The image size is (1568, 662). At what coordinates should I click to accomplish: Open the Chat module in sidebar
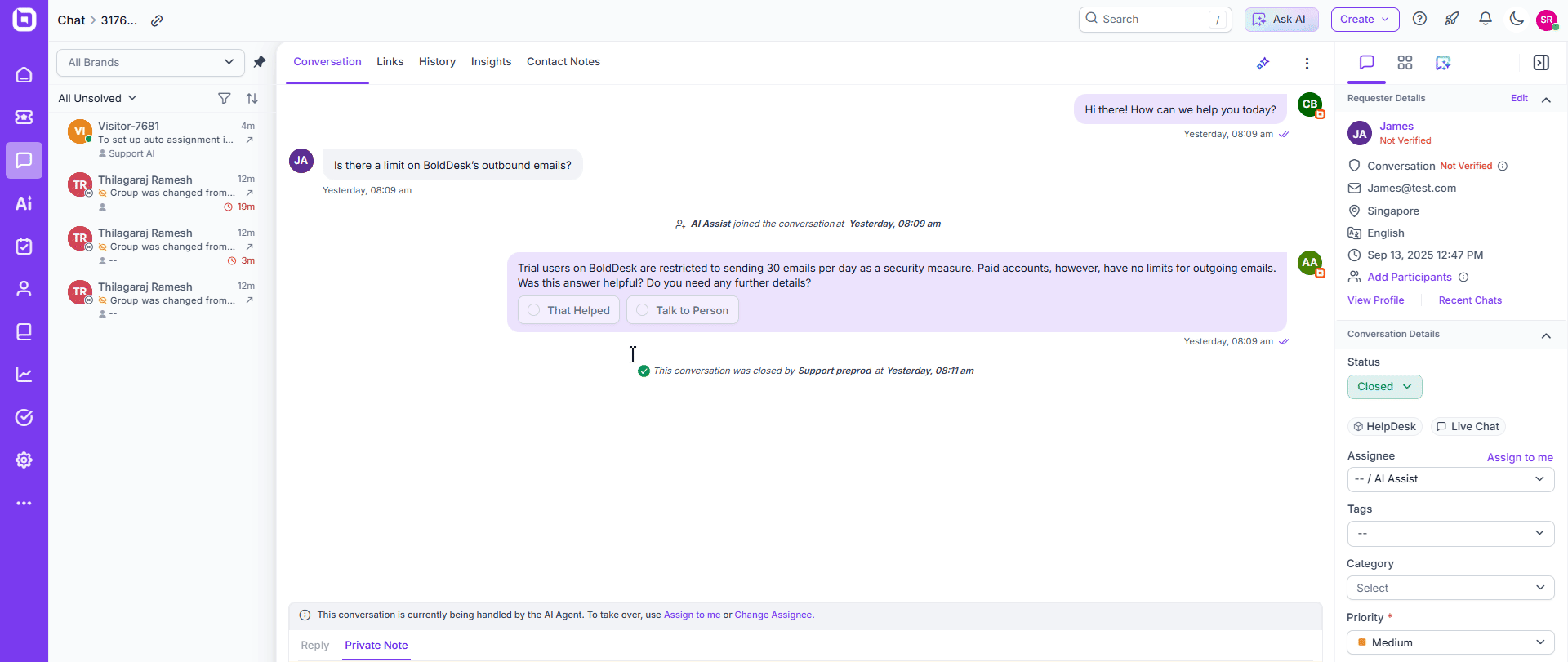pyautogui.click(x=24, y=160)
